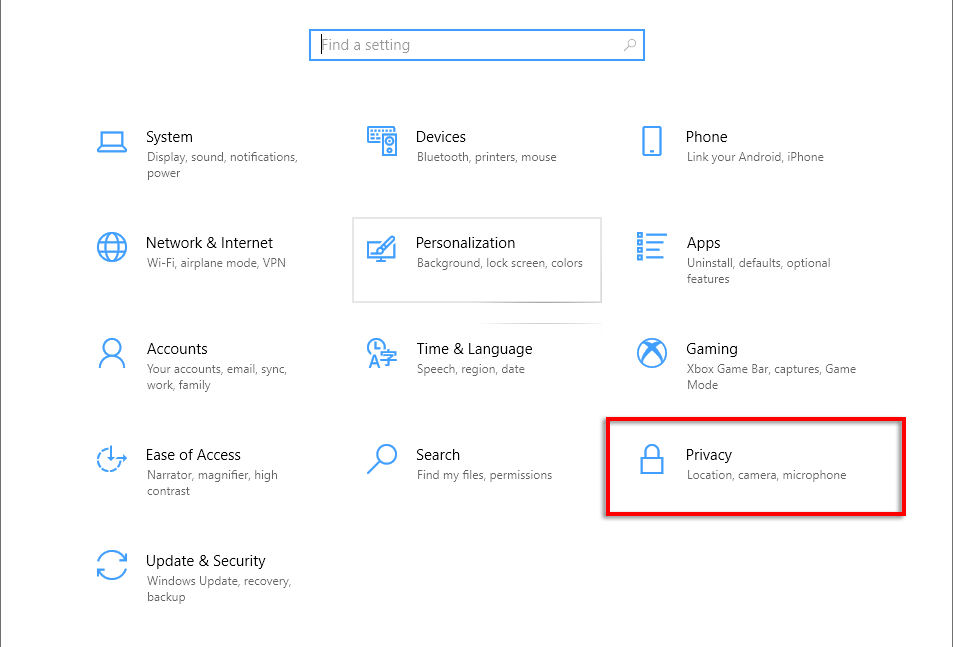953x647 pixels.
Task: Click the Ease of Access icon
Action: point(112,459)
